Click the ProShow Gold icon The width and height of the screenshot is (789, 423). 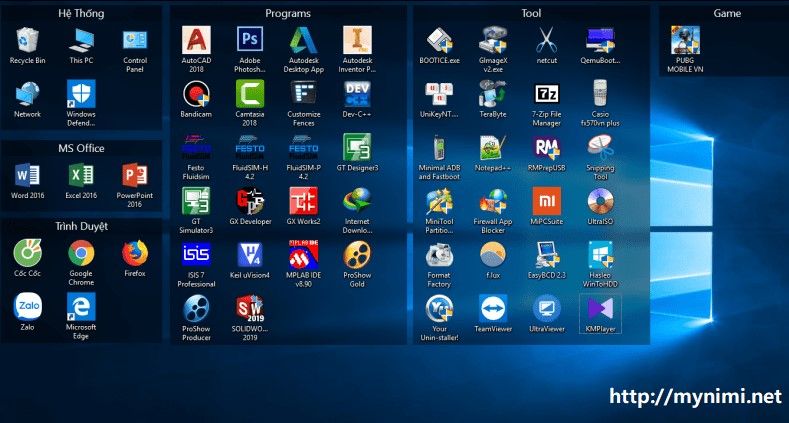357,255
